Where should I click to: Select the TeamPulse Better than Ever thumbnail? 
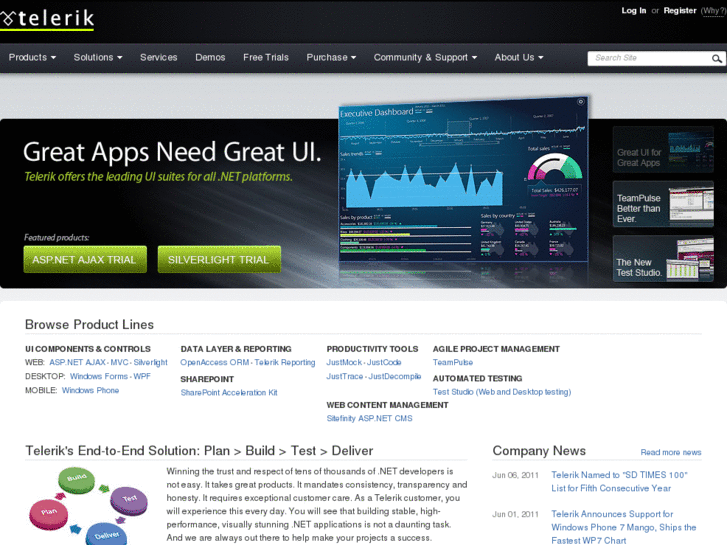click(663, 204)
